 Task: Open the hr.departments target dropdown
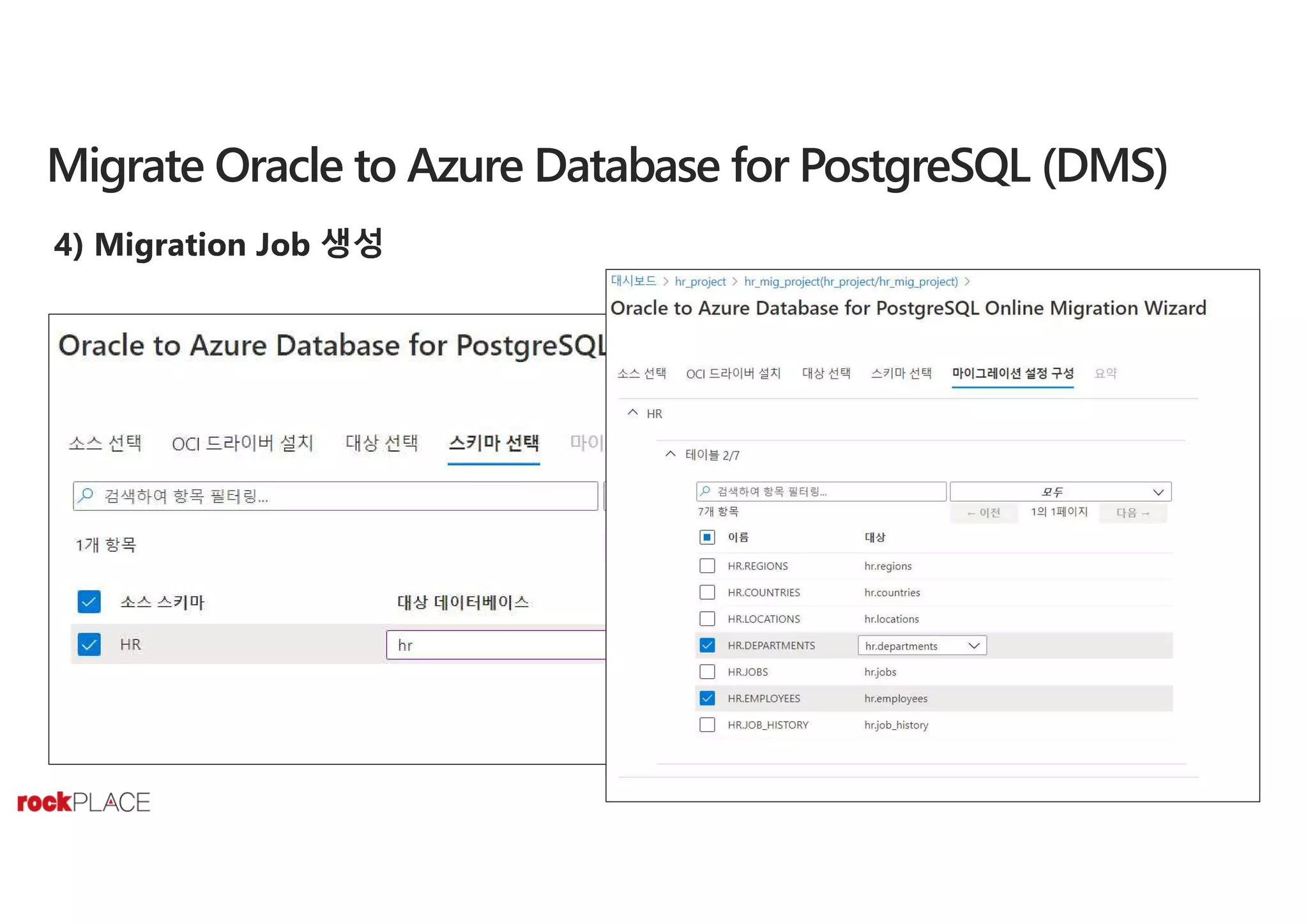[x=922, y=646]
